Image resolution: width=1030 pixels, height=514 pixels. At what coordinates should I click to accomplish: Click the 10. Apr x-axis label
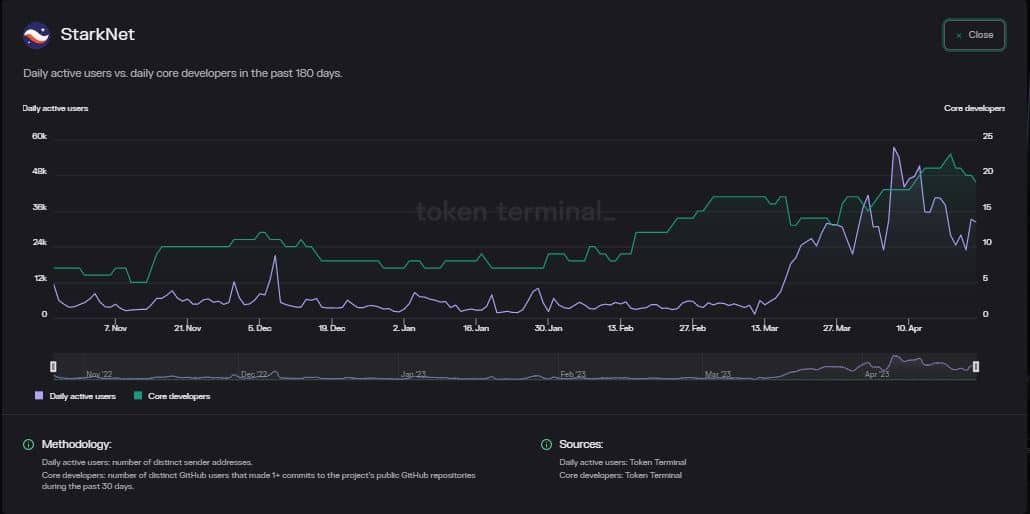click(x=908, y=327)
